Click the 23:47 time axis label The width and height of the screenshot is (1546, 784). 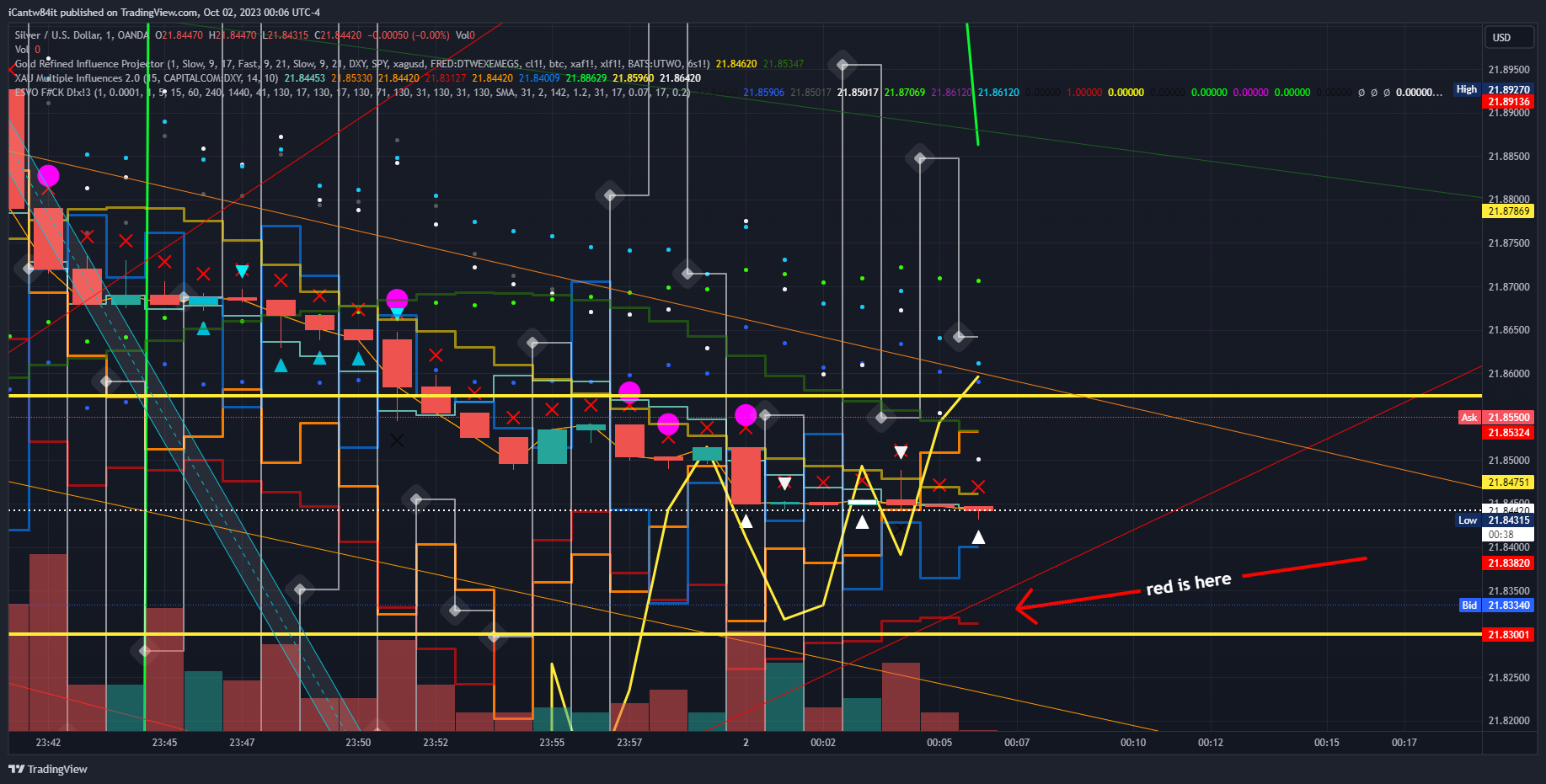tap(242, 743)
